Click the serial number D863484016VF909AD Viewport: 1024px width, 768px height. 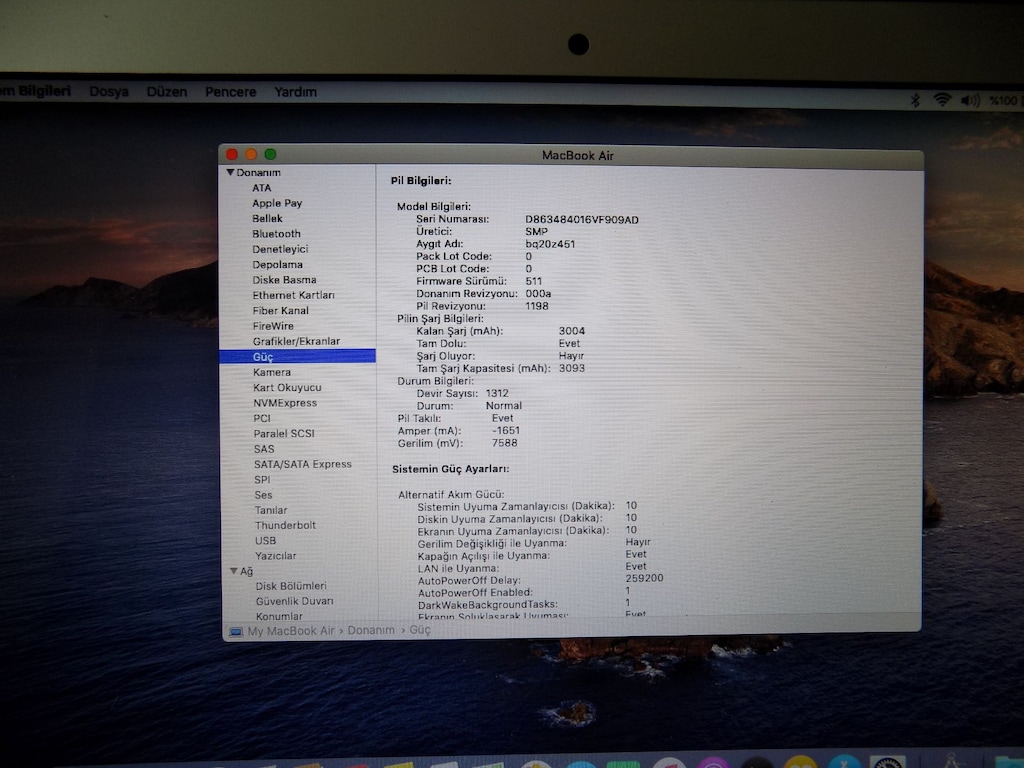coord(582,219)
